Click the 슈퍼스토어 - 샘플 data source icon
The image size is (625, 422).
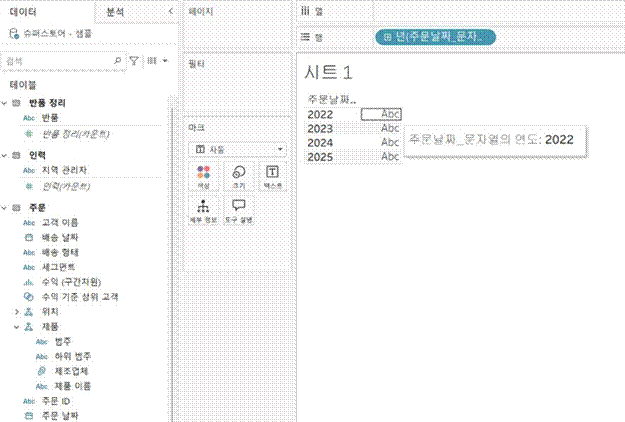12,33
